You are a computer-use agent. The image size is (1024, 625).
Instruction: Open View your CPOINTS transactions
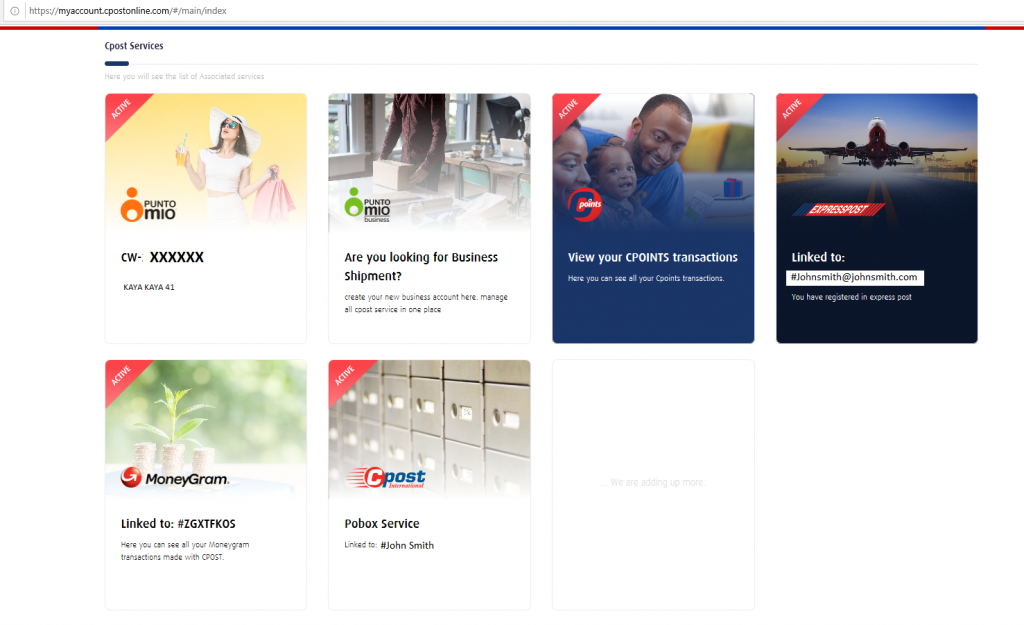tap(652, 257)
